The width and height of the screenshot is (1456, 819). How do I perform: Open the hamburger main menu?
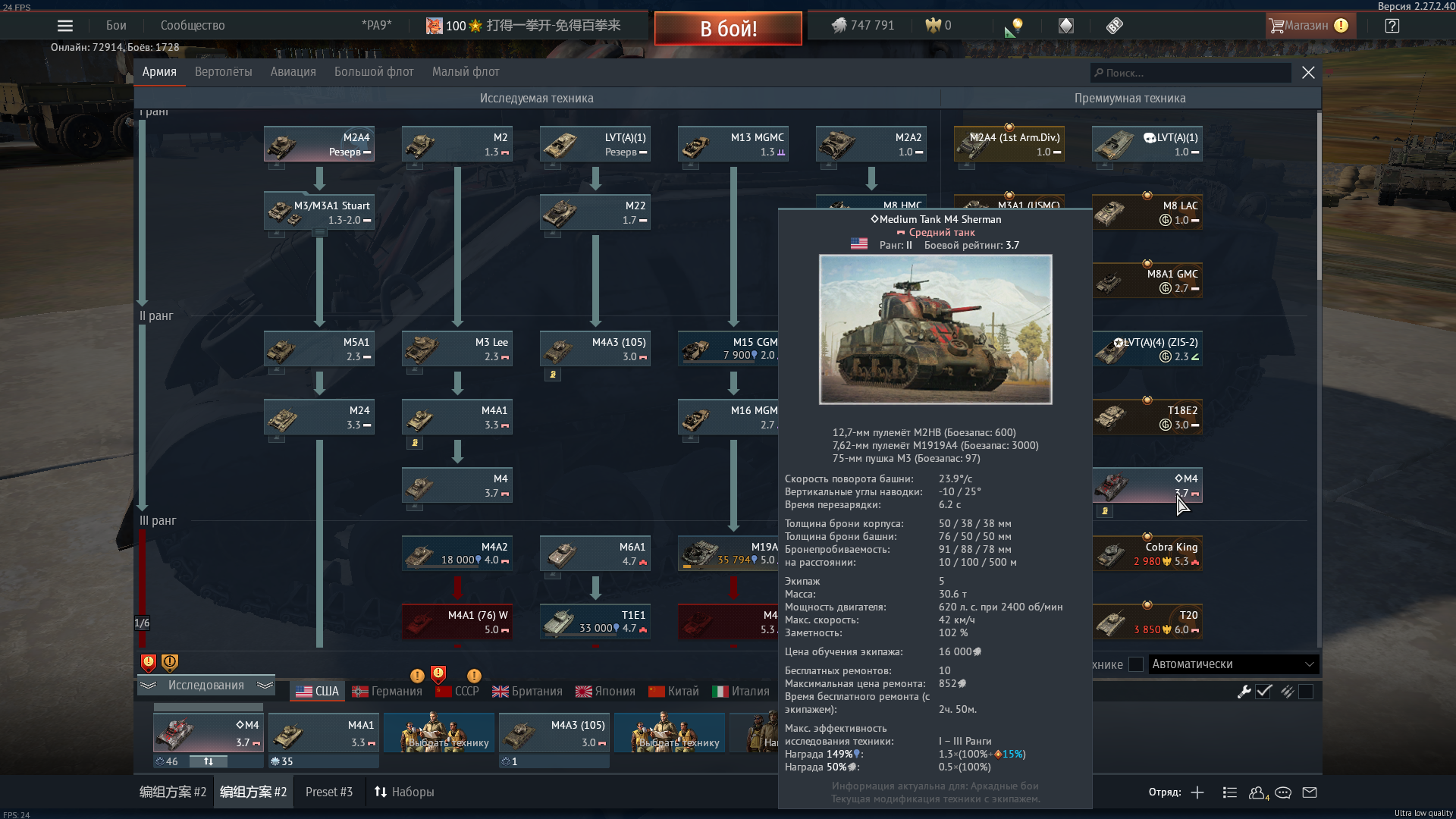65,26
